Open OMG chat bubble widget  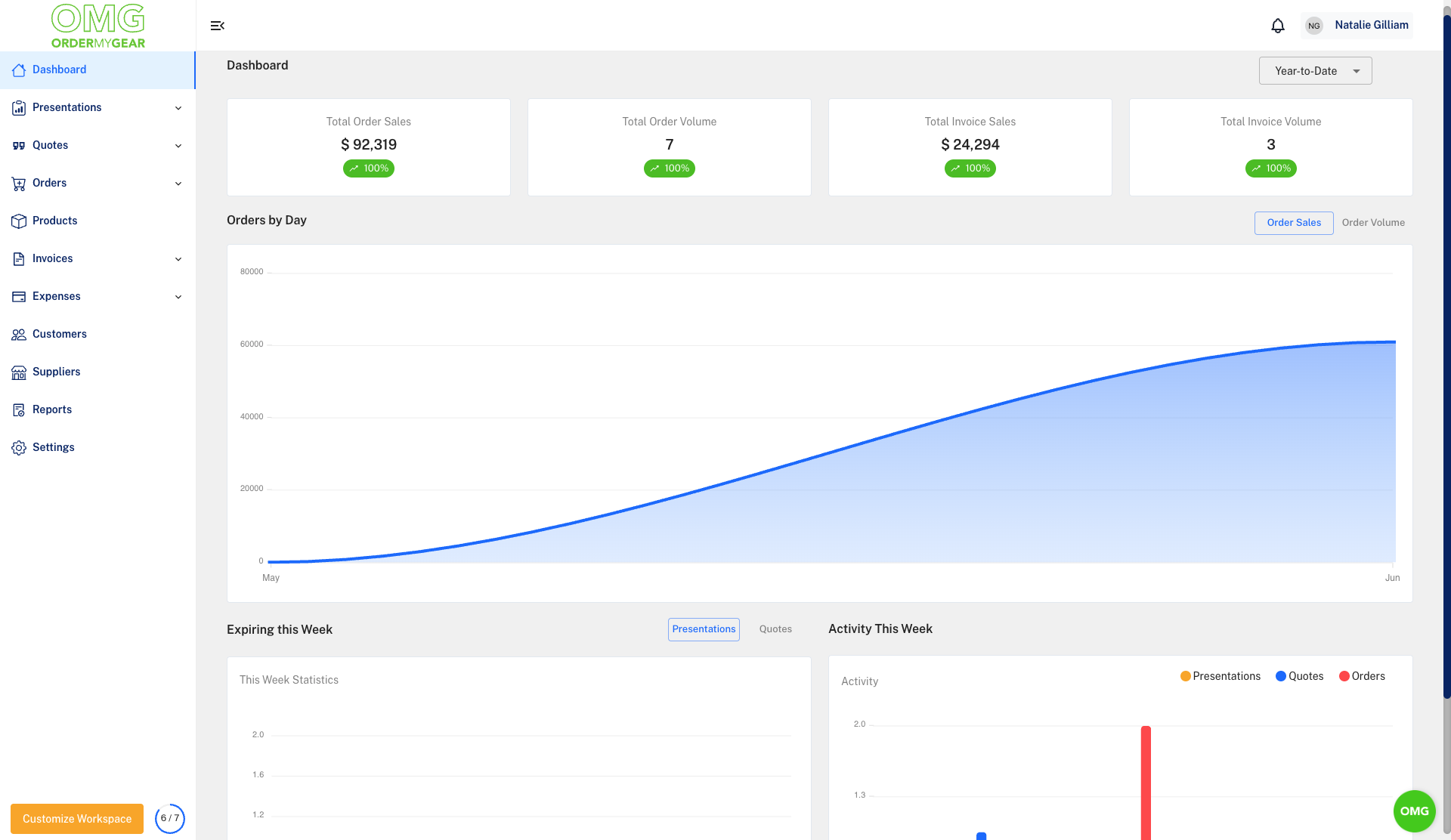pos(1414,811)
